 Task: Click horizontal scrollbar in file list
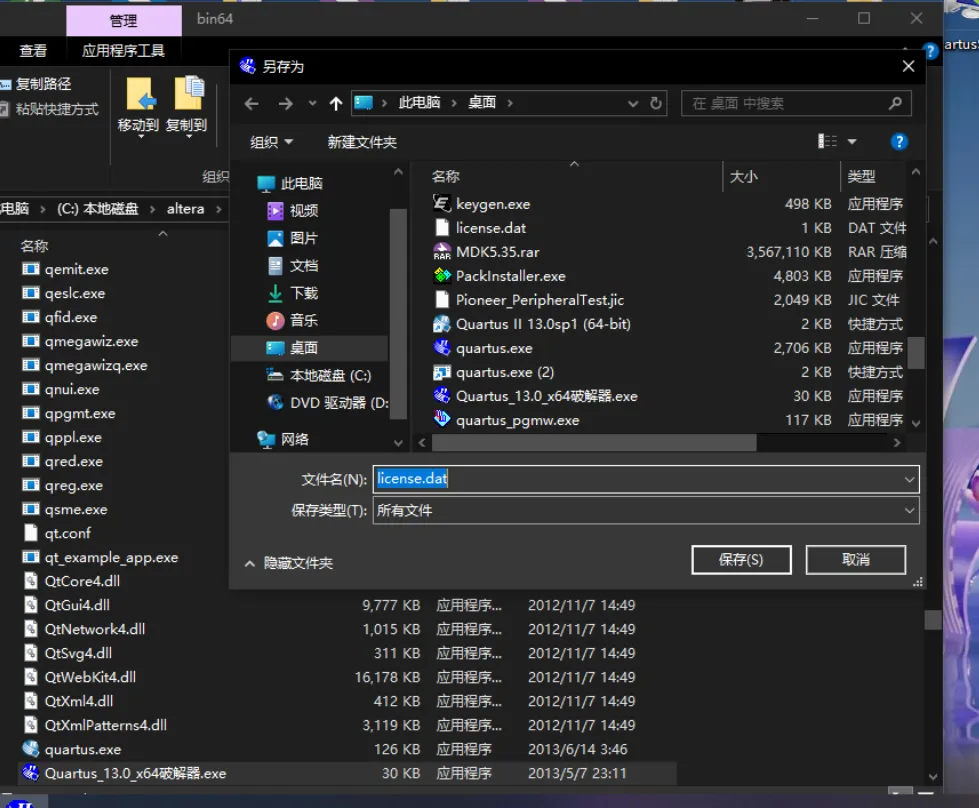pos(593,443)
